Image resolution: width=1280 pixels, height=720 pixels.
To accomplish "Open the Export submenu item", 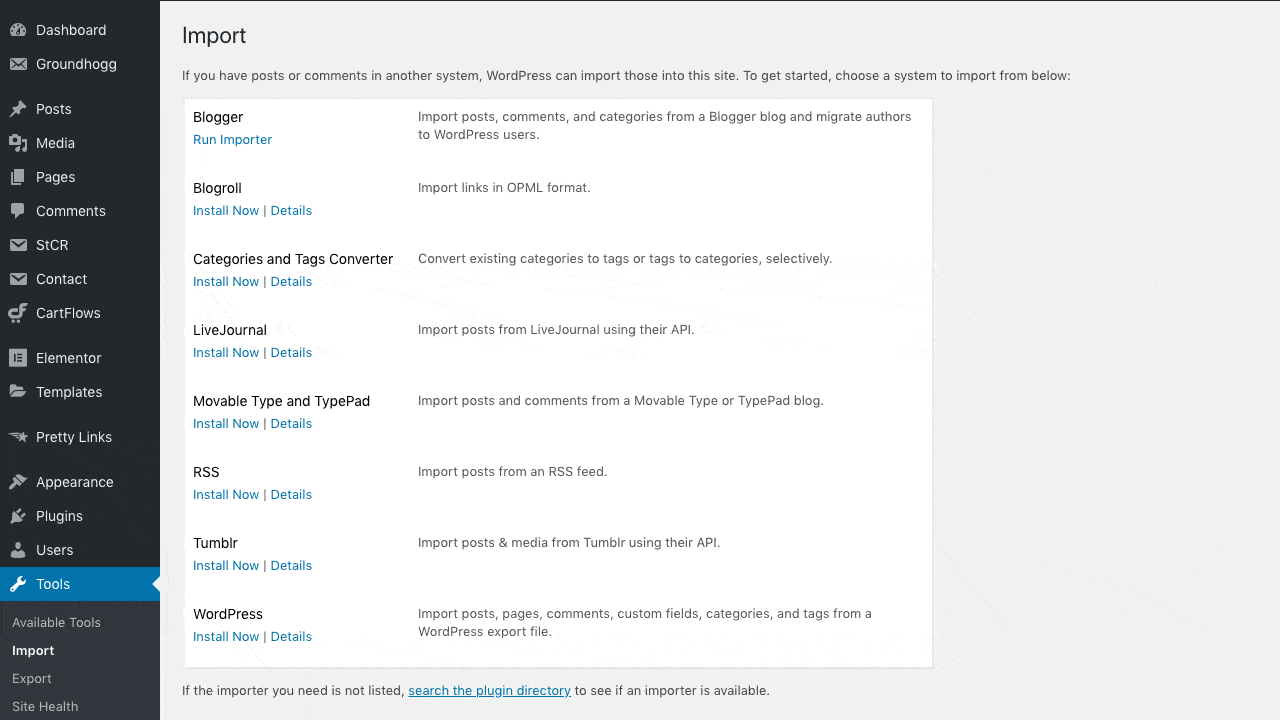I will 32,678.
